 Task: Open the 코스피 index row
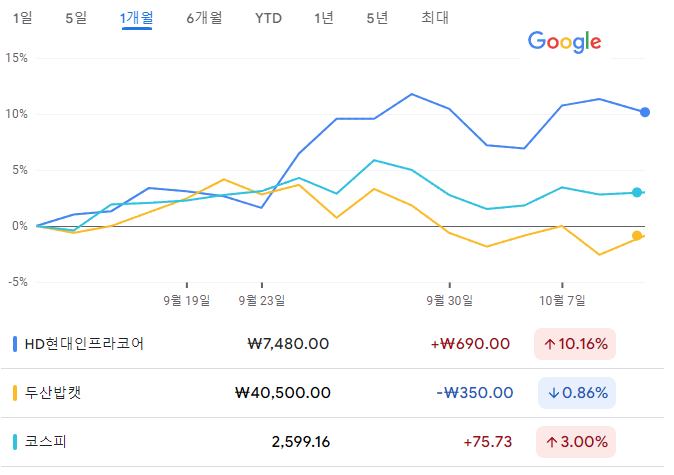click(x=332, y=442)
